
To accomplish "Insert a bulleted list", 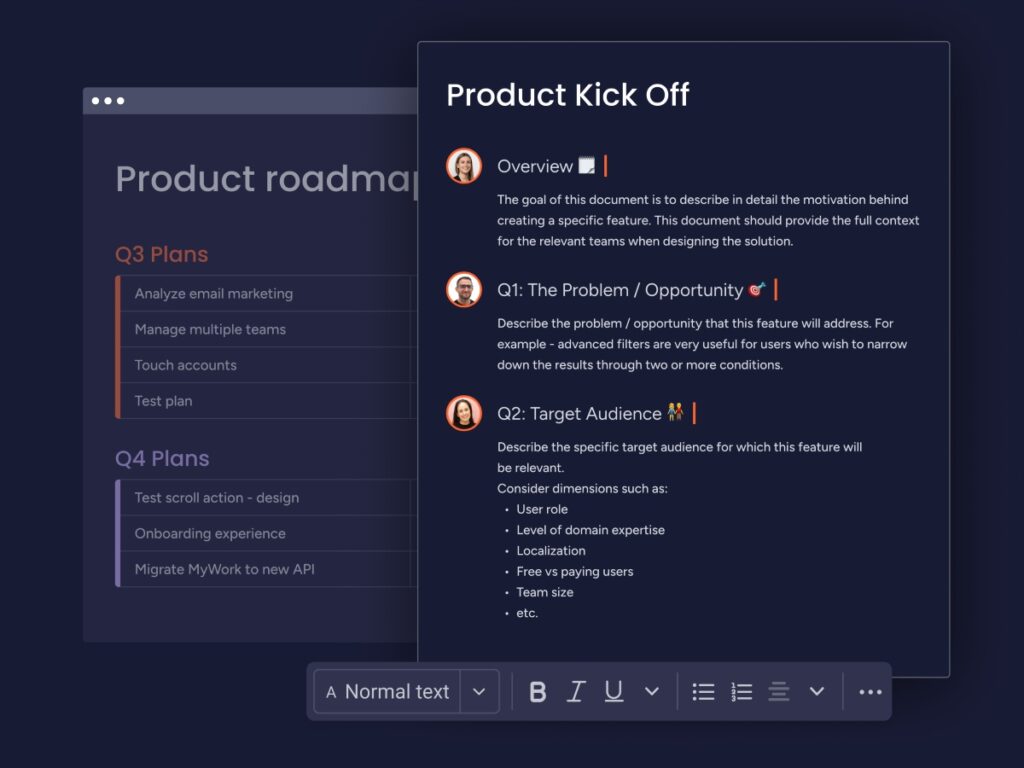I will 703,691.
